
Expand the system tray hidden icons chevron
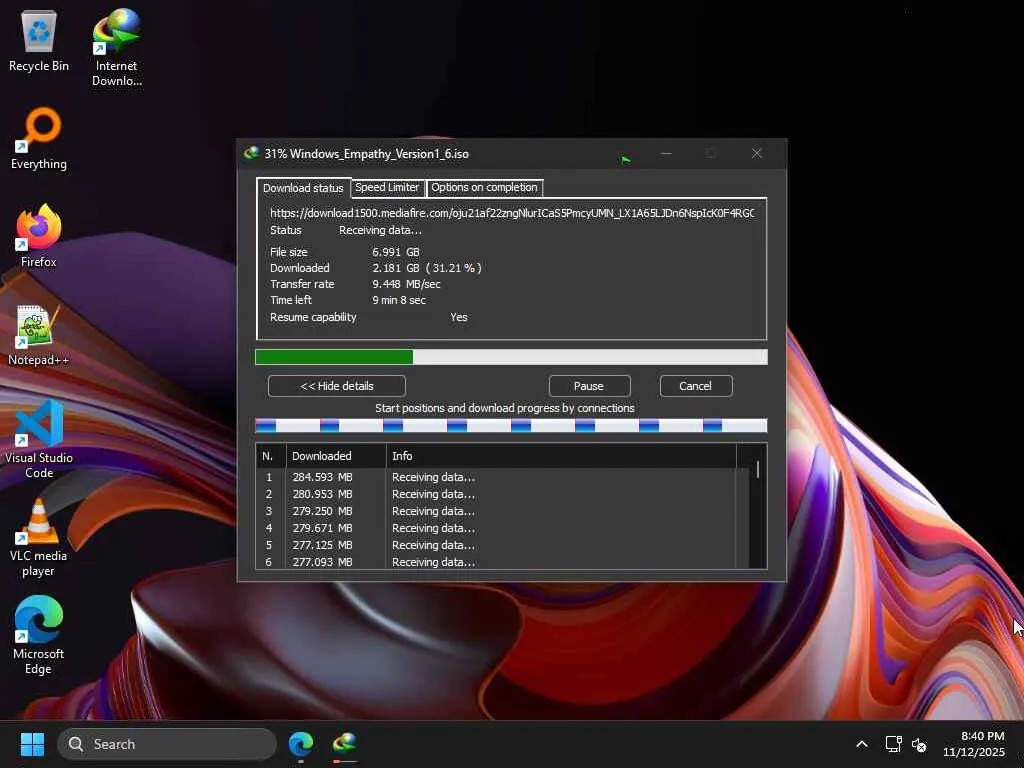pyautogui.click(x=861, y=744)
